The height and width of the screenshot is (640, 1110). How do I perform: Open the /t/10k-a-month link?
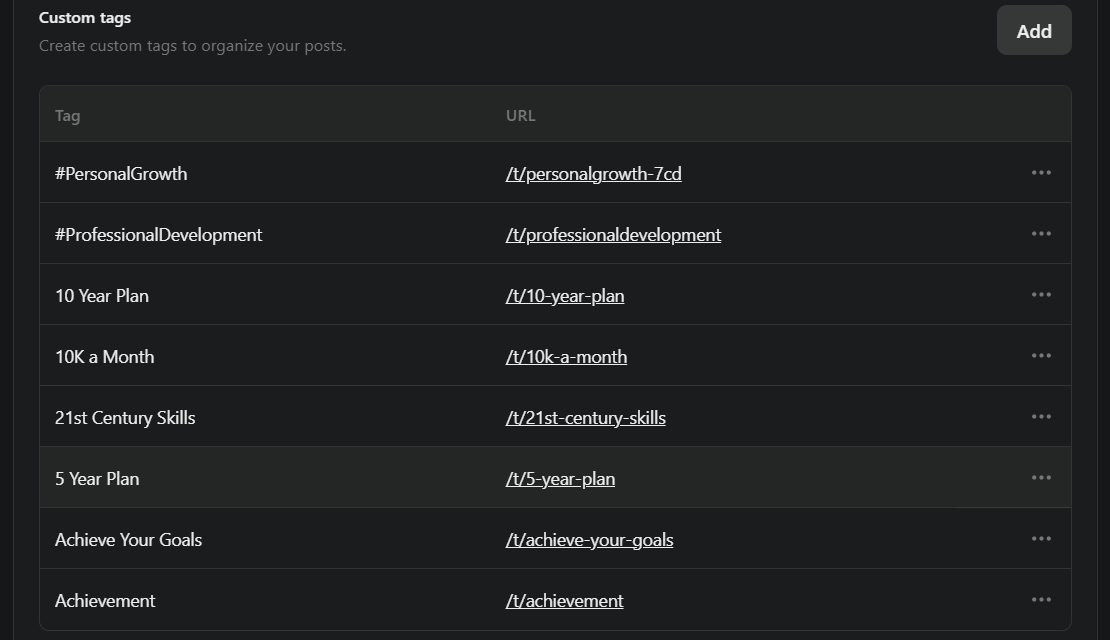pyautogui.click(x=566, y=356)
